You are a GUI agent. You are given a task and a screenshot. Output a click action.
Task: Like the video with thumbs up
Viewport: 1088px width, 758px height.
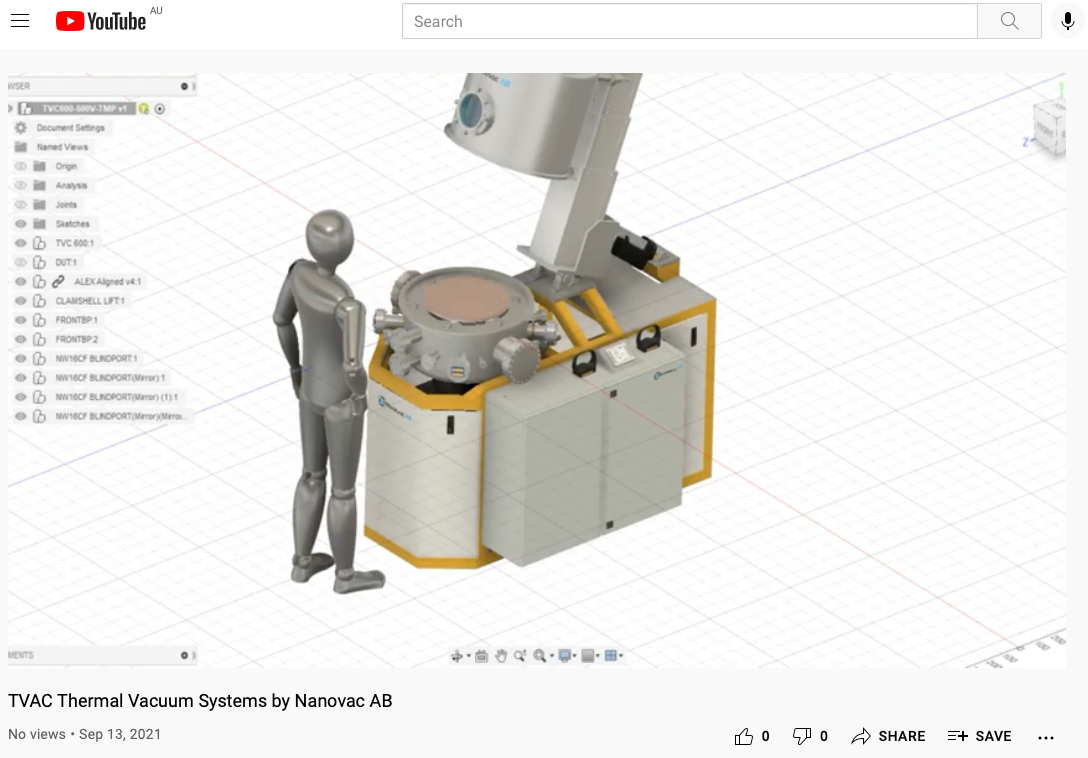(744, 736)
